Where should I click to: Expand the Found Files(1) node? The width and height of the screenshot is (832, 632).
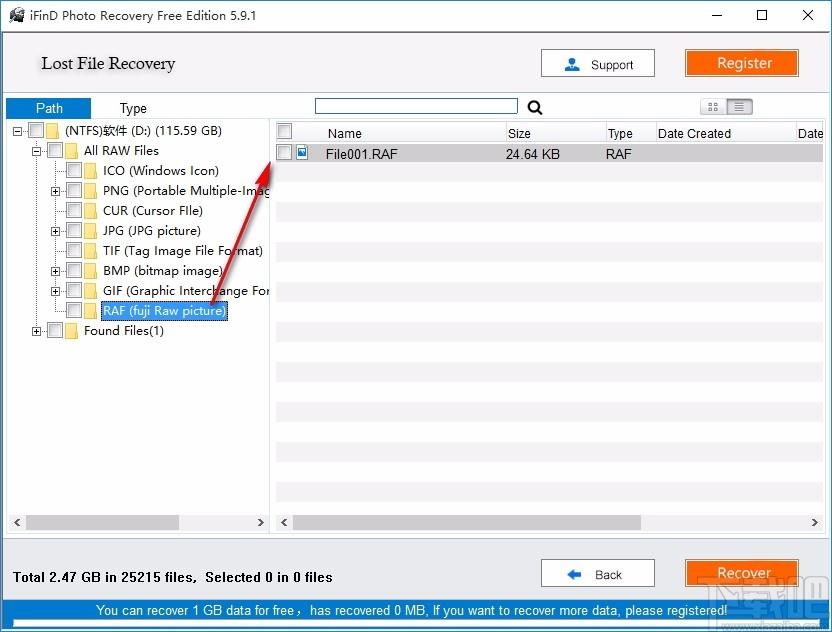(x=36, y=332)
